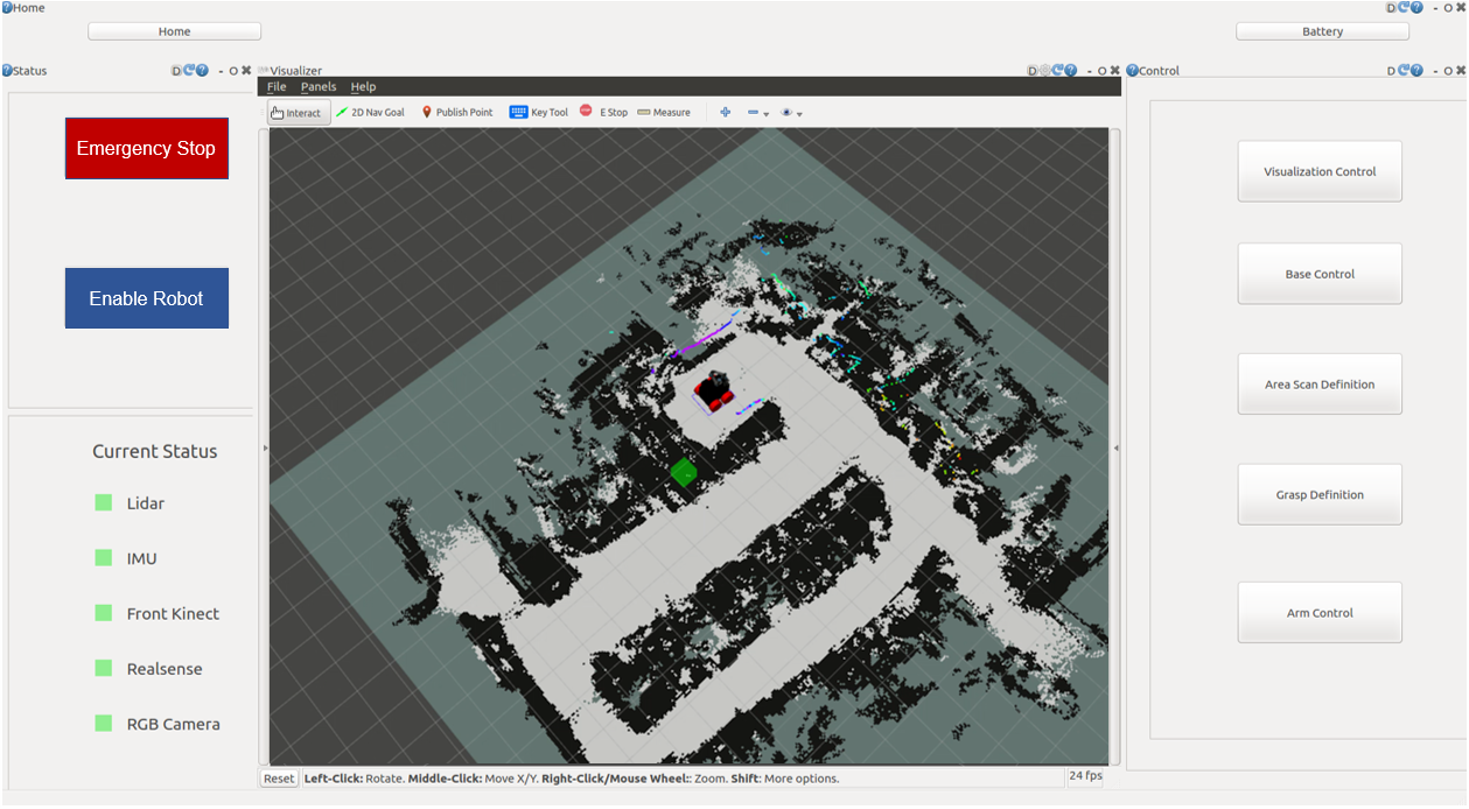Select the Measure ruler tool
The image size is (1469, 809).
(x=664, y=113)
